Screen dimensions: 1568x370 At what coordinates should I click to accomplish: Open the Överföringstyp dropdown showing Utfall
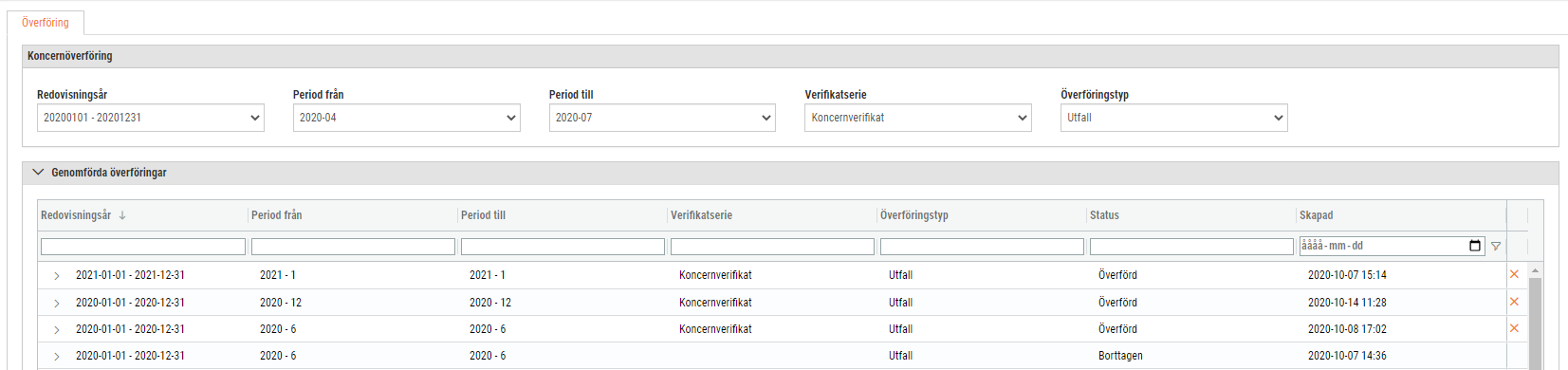pyautogui.click(x=1174, y=118)
